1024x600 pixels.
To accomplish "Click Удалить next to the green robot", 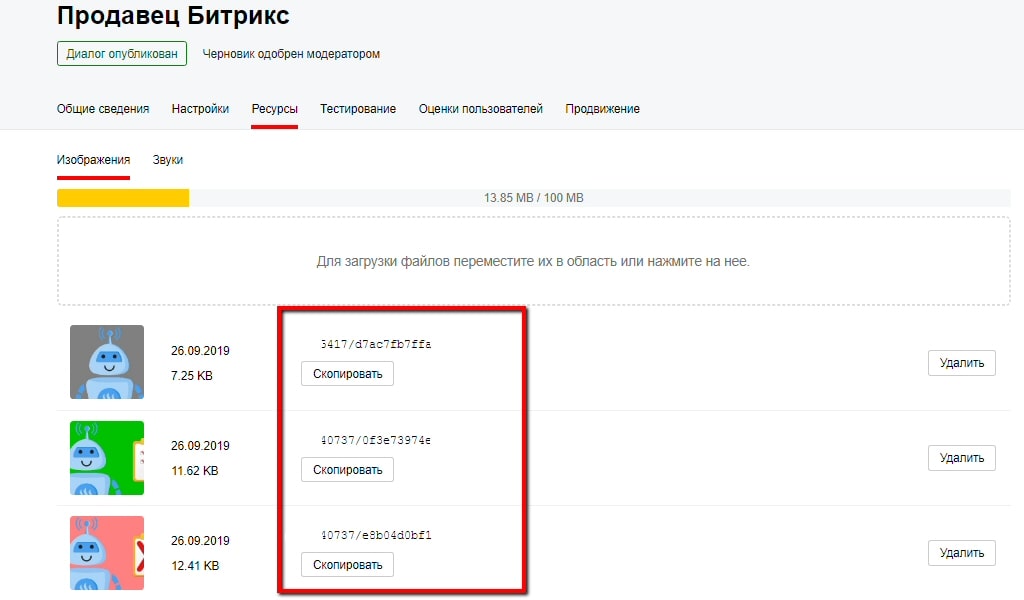I will (x=960, y=457).
